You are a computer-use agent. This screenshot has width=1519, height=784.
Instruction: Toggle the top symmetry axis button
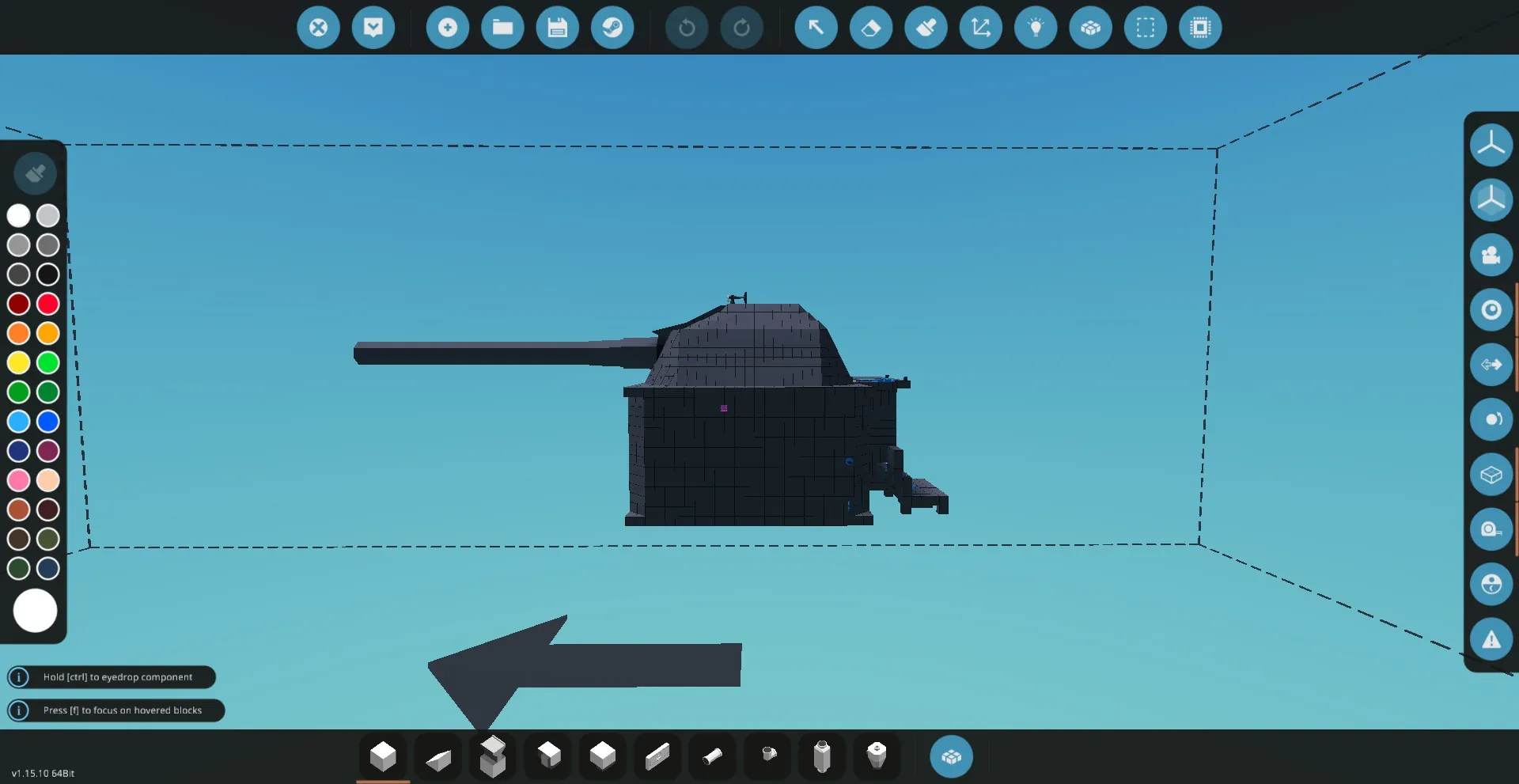tap(1491, 145)
